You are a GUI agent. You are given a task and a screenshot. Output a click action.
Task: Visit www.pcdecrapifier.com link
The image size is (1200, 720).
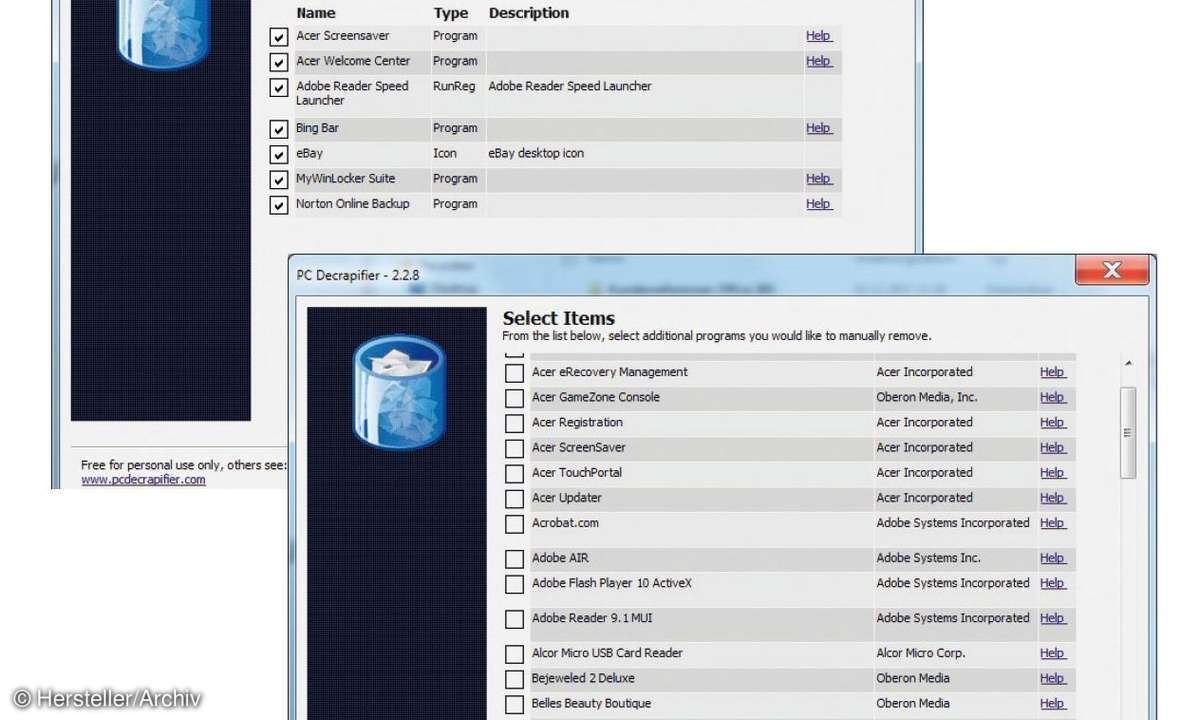pyautogui.click(x=143, y=479)
